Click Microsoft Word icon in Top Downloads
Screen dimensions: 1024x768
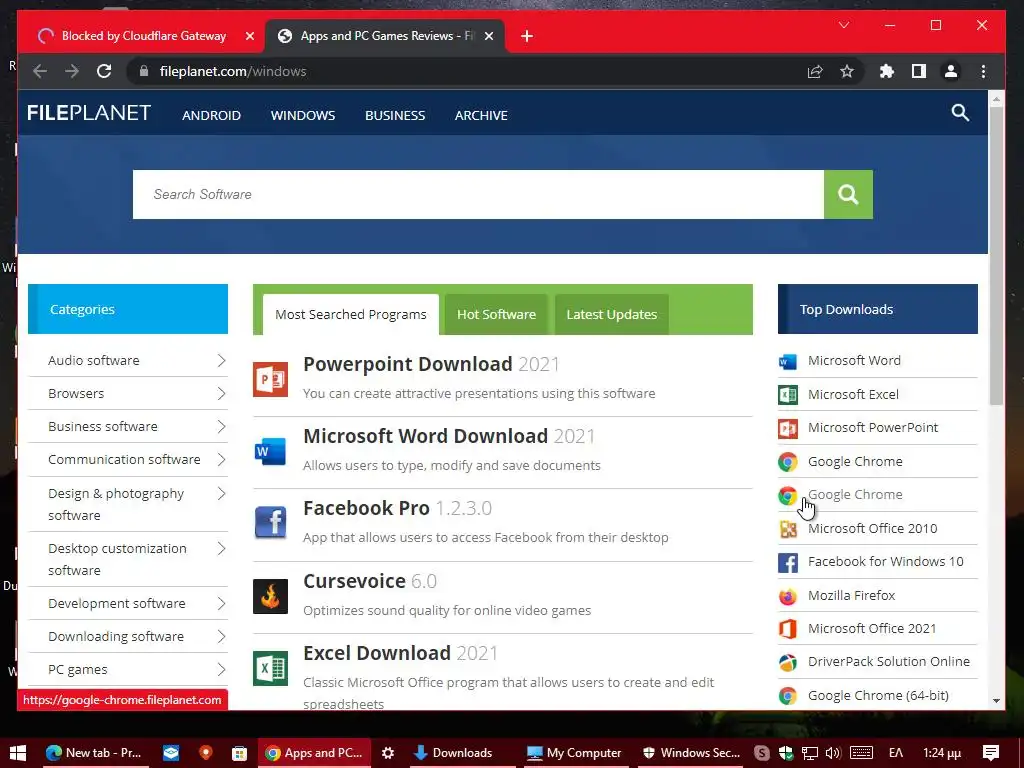pos(788,361)
